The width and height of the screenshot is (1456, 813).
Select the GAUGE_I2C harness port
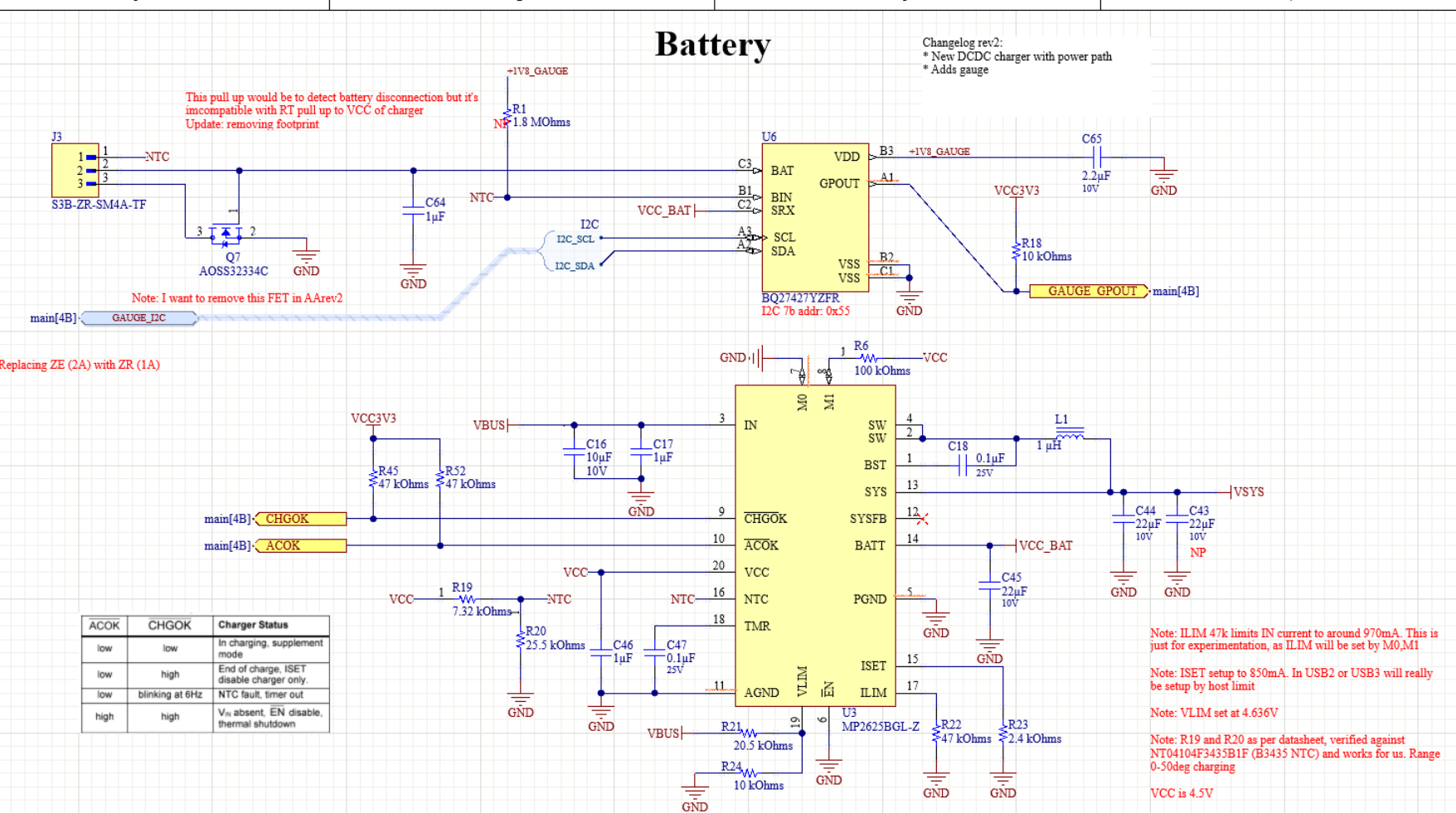tap(138, 318)
